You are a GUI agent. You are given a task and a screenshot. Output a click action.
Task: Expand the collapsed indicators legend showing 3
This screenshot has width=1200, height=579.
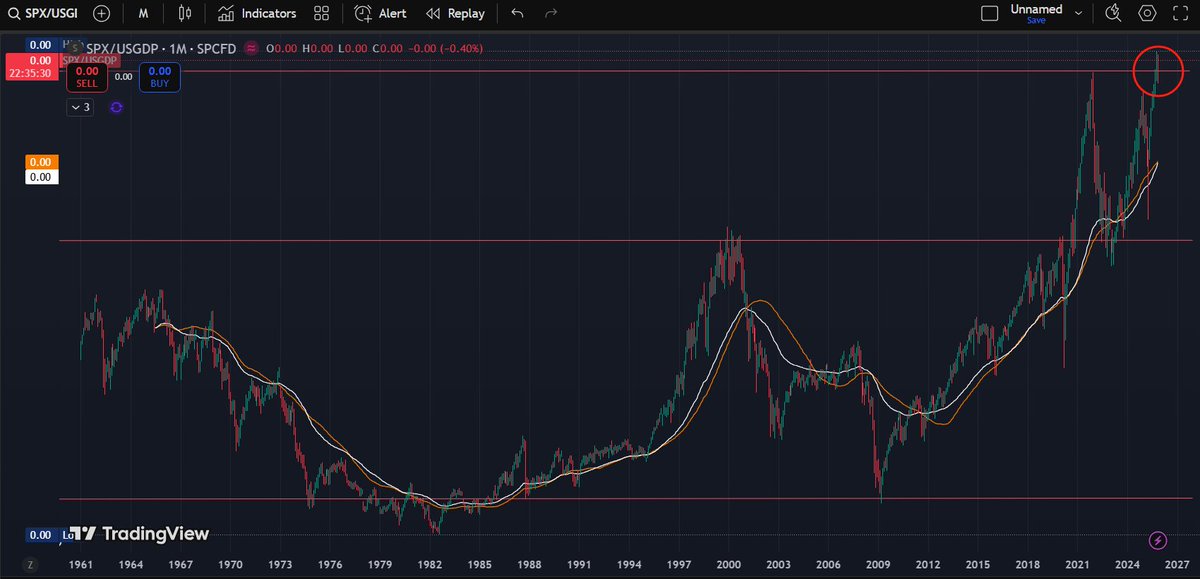[80, 107]
